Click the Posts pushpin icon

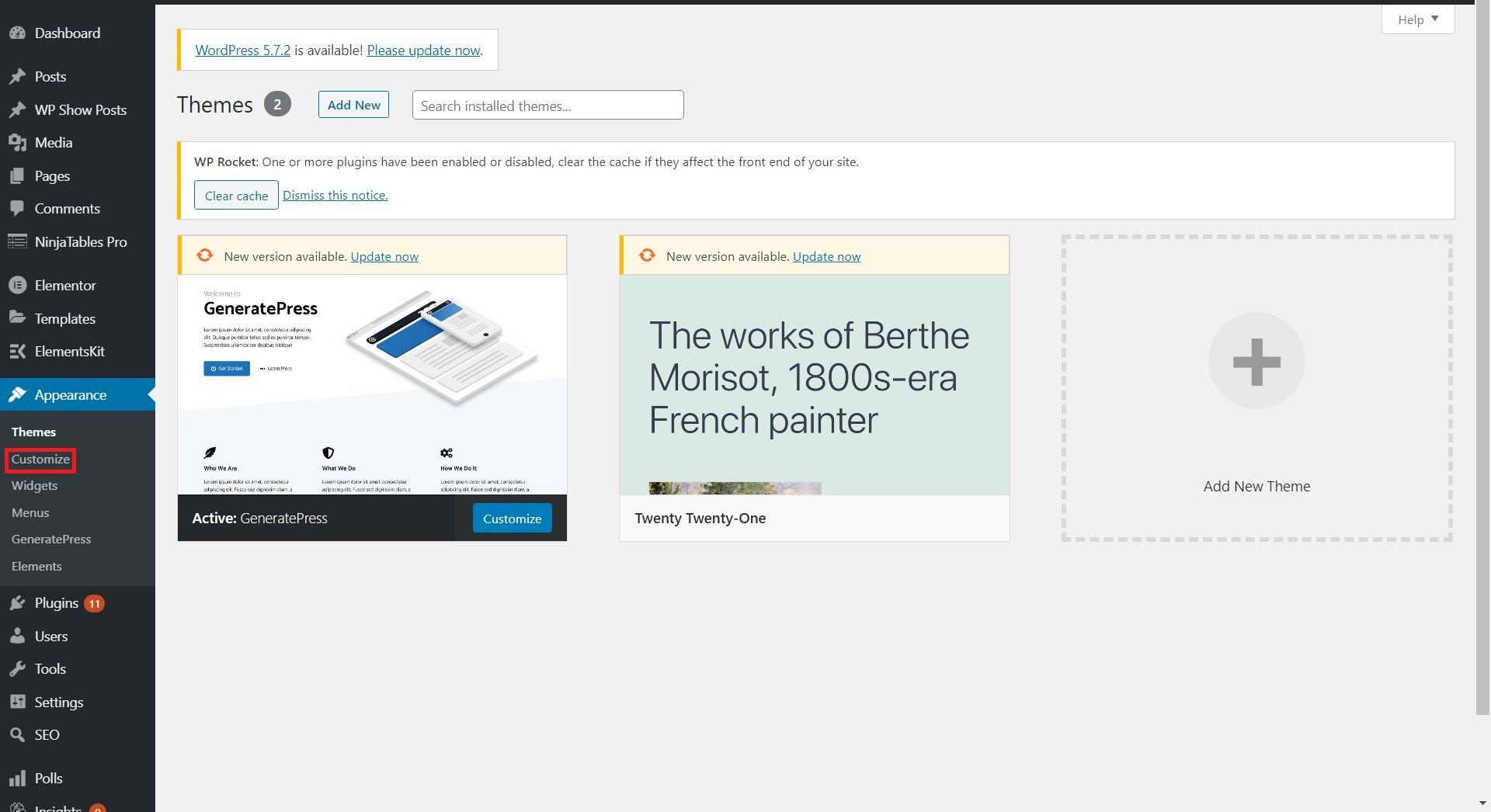click(x=17, y=77)
